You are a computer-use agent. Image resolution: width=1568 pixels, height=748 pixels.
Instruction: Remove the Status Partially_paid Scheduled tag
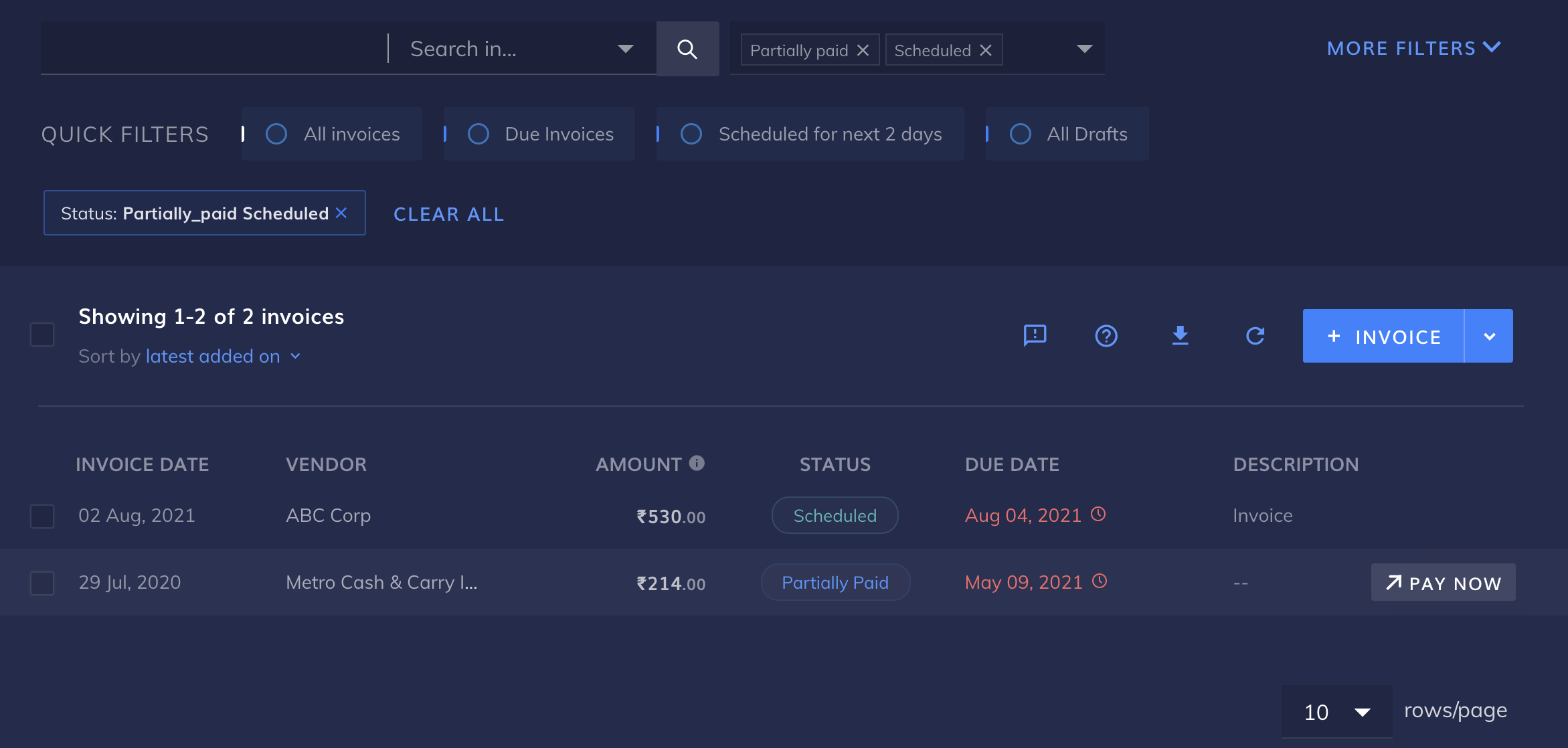[341, 213]
